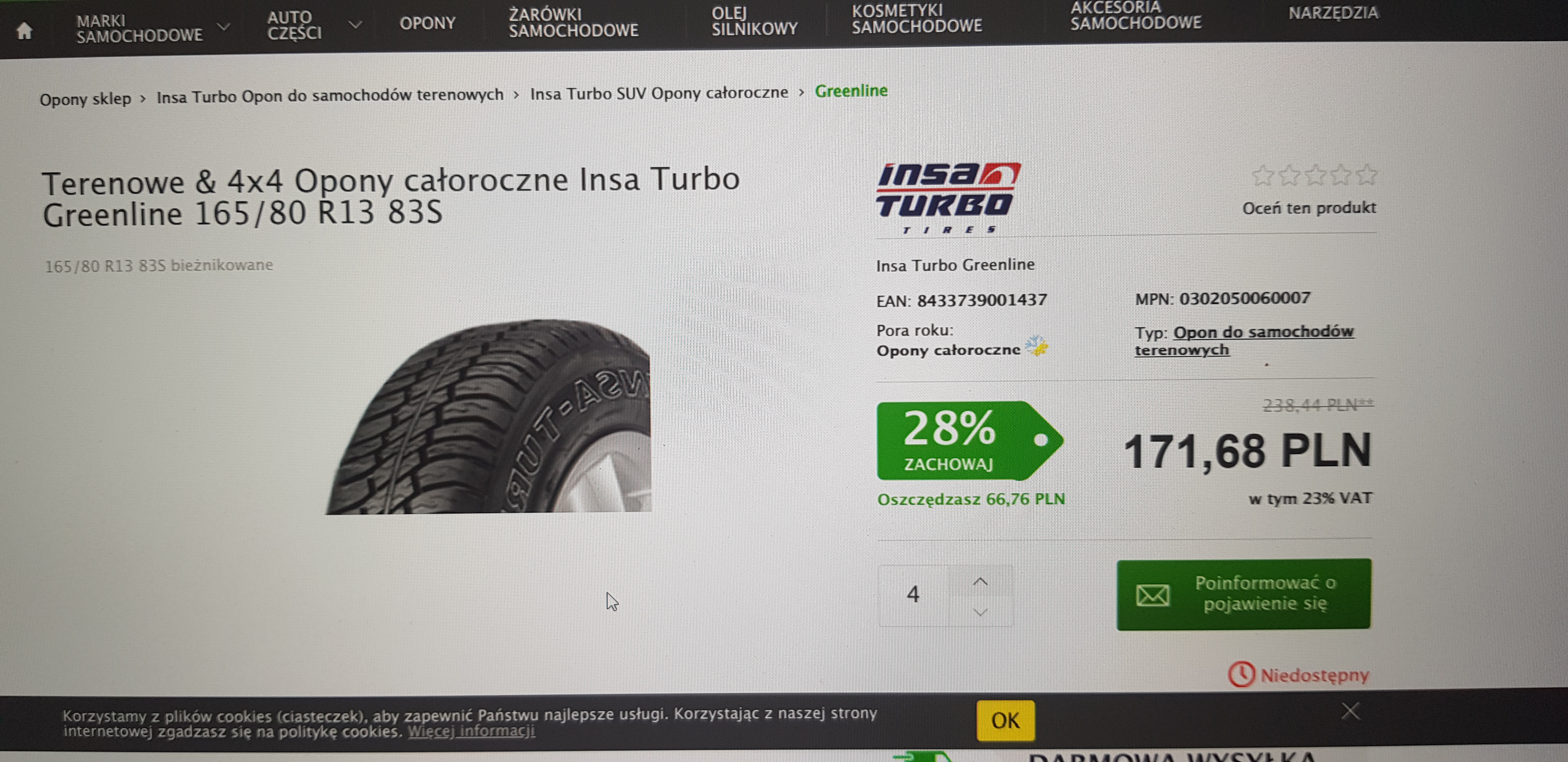Decrease tire quantity with down arrow

point(980,612)
